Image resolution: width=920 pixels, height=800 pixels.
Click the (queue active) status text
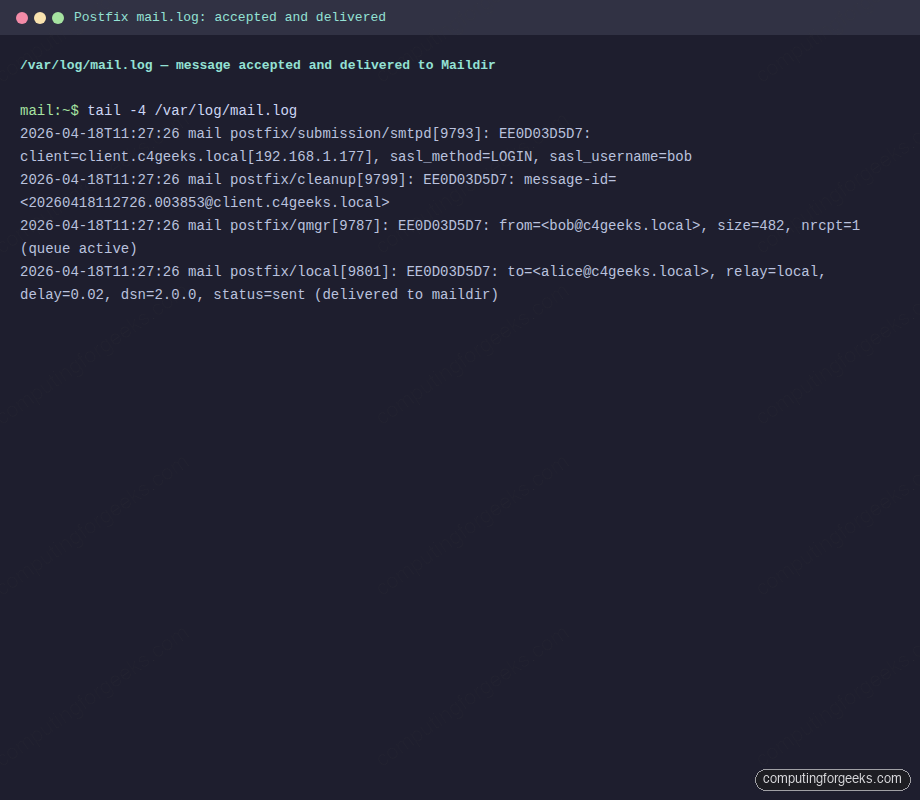[78, 248]
